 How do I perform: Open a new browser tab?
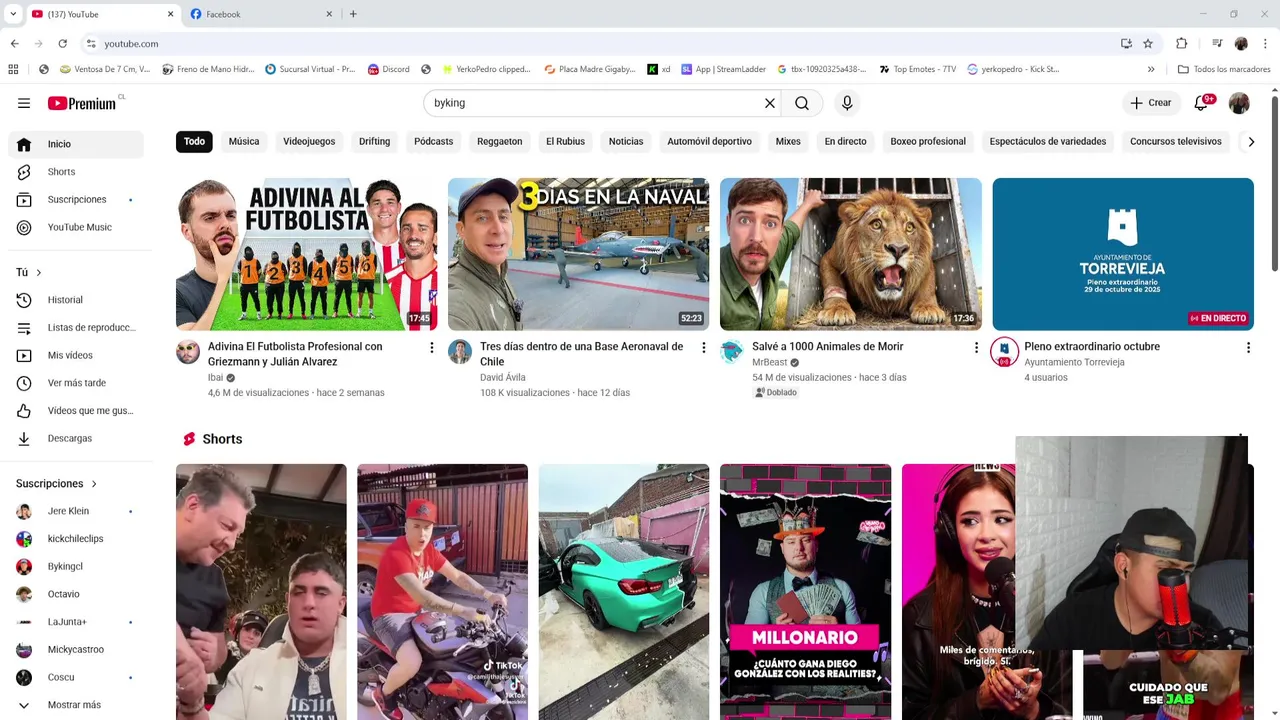tap(353, 14)
